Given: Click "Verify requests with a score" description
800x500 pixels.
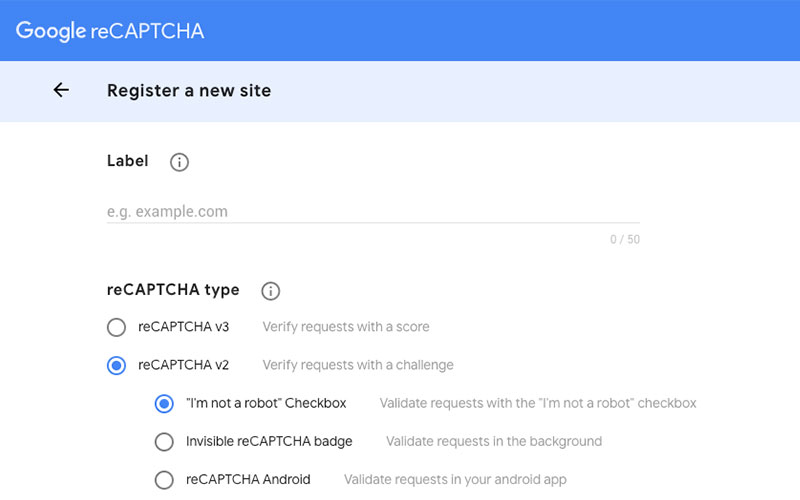Looking at the screenshot, I should tap(346, 327).
